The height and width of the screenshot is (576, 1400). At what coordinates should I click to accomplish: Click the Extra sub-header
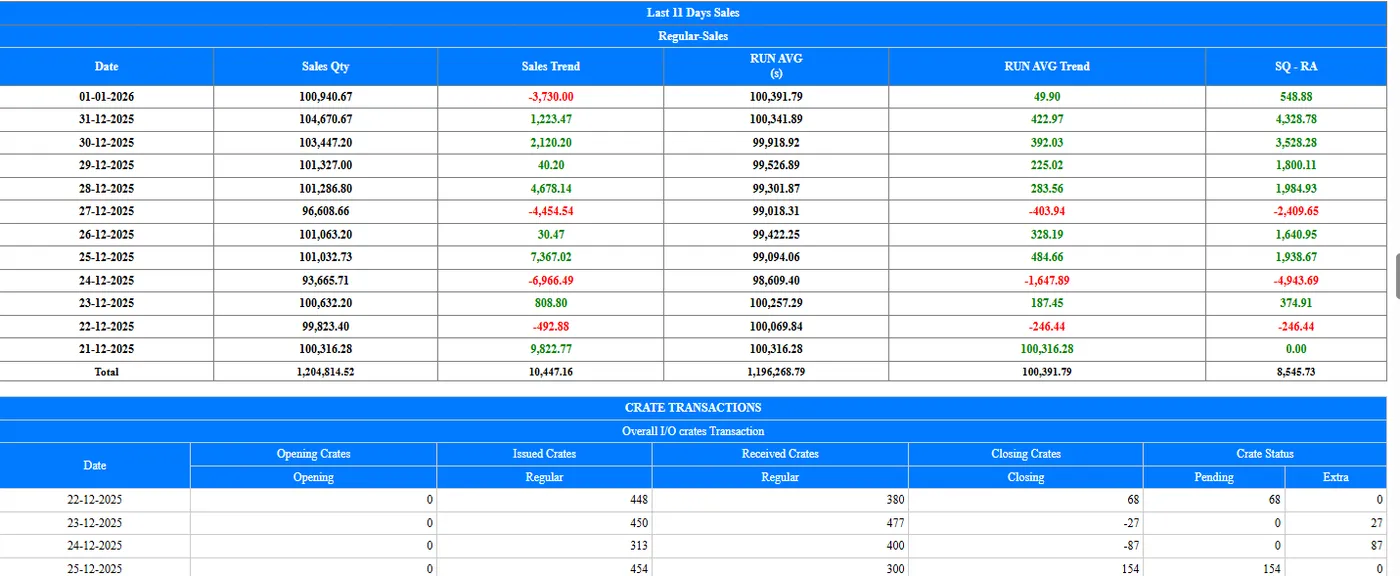1336,477
